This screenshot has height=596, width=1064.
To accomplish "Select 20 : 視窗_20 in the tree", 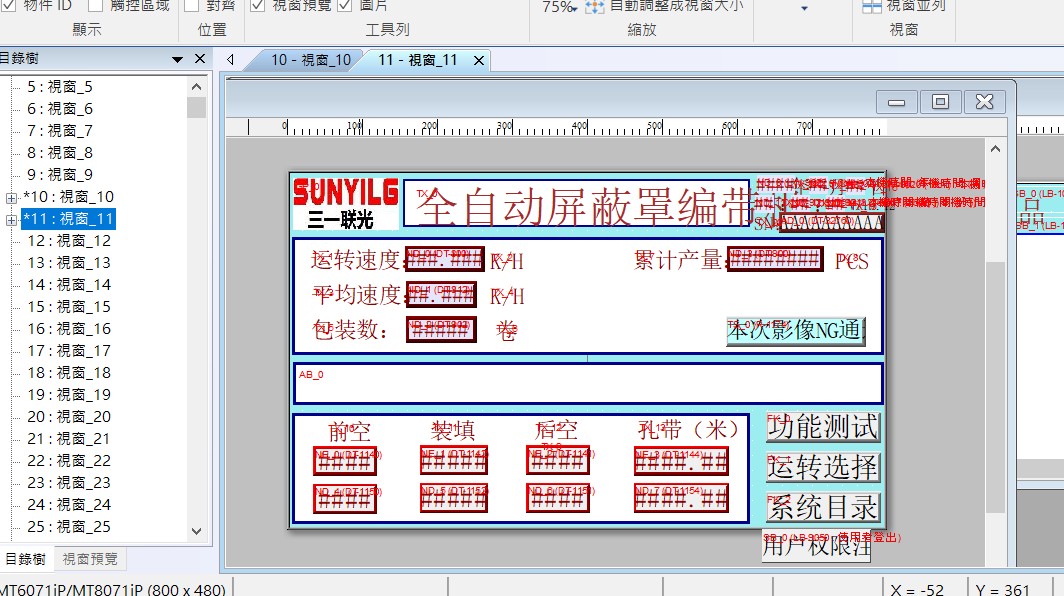I will [x=68, y=417].
